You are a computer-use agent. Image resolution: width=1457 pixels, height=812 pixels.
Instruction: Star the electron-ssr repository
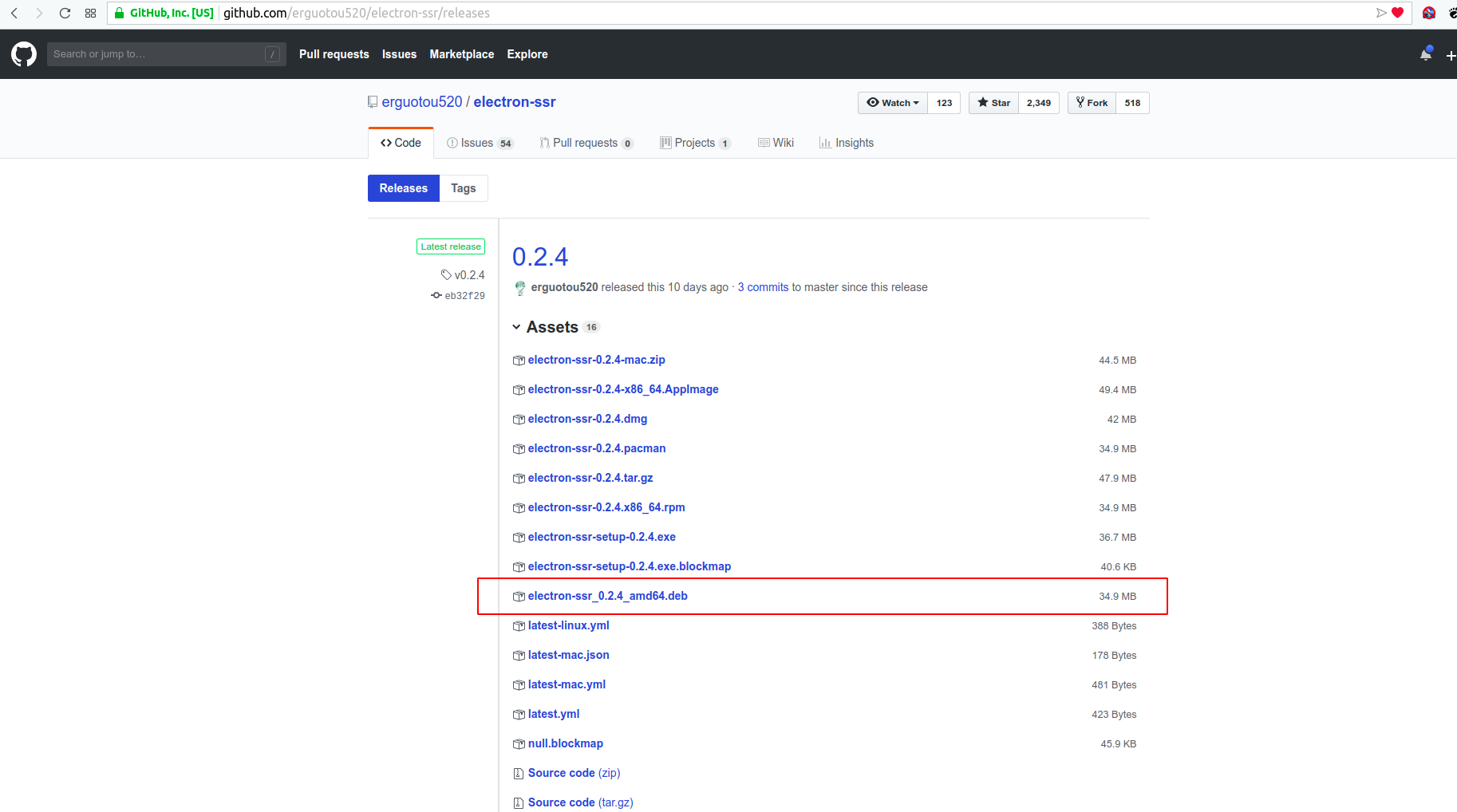click(993, 103)
